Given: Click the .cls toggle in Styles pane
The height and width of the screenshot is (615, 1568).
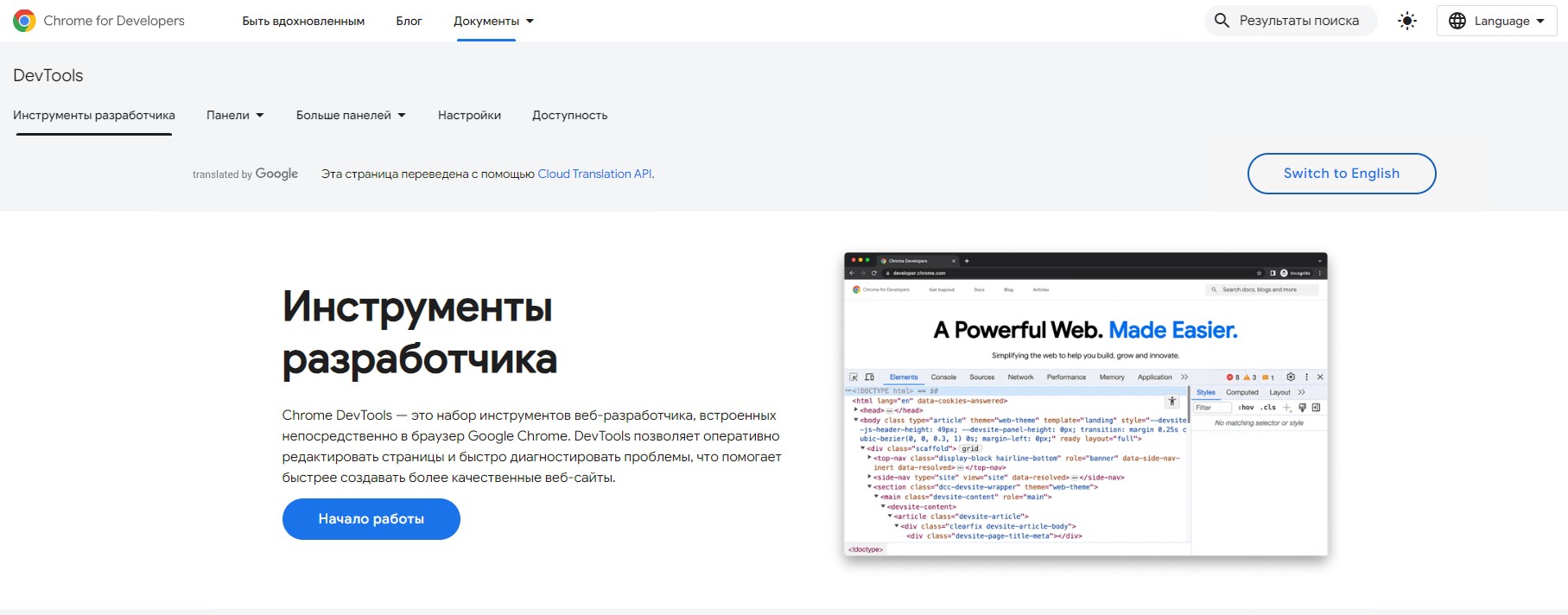Looking at the screenshot, I should click(x=1268, y=408).
